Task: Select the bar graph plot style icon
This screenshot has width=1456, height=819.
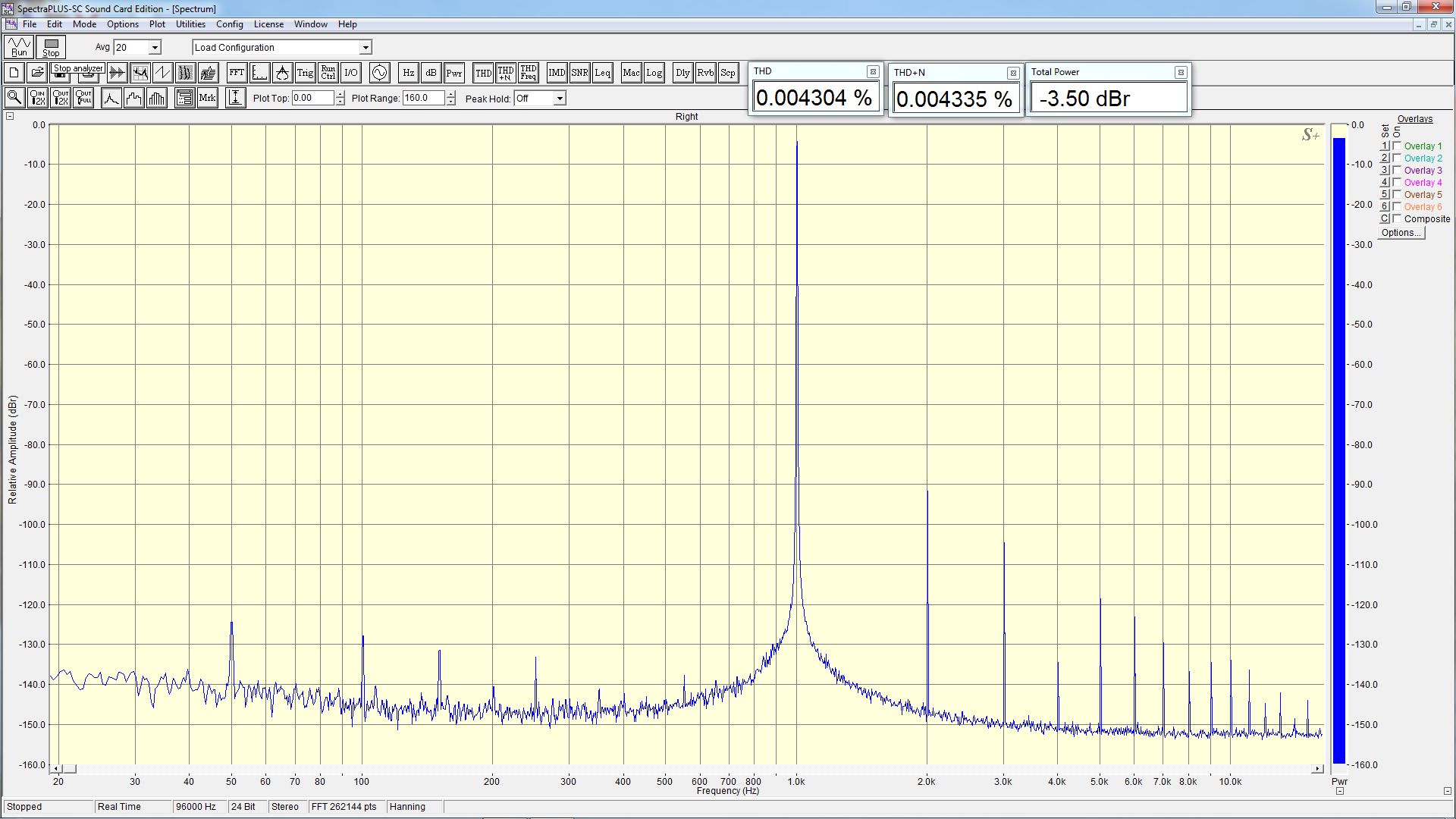Action: (x=157, y=98)
